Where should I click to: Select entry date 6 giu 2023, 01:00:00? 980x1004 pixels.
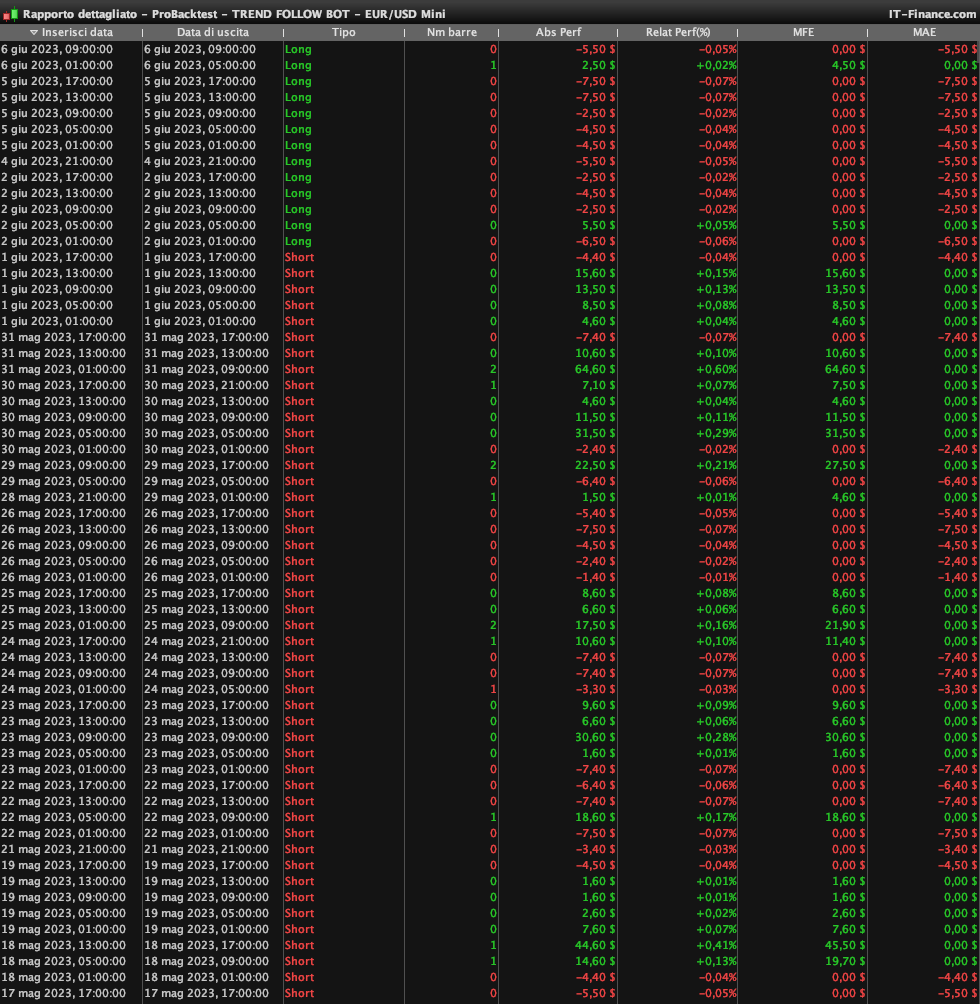pos(57,65)
